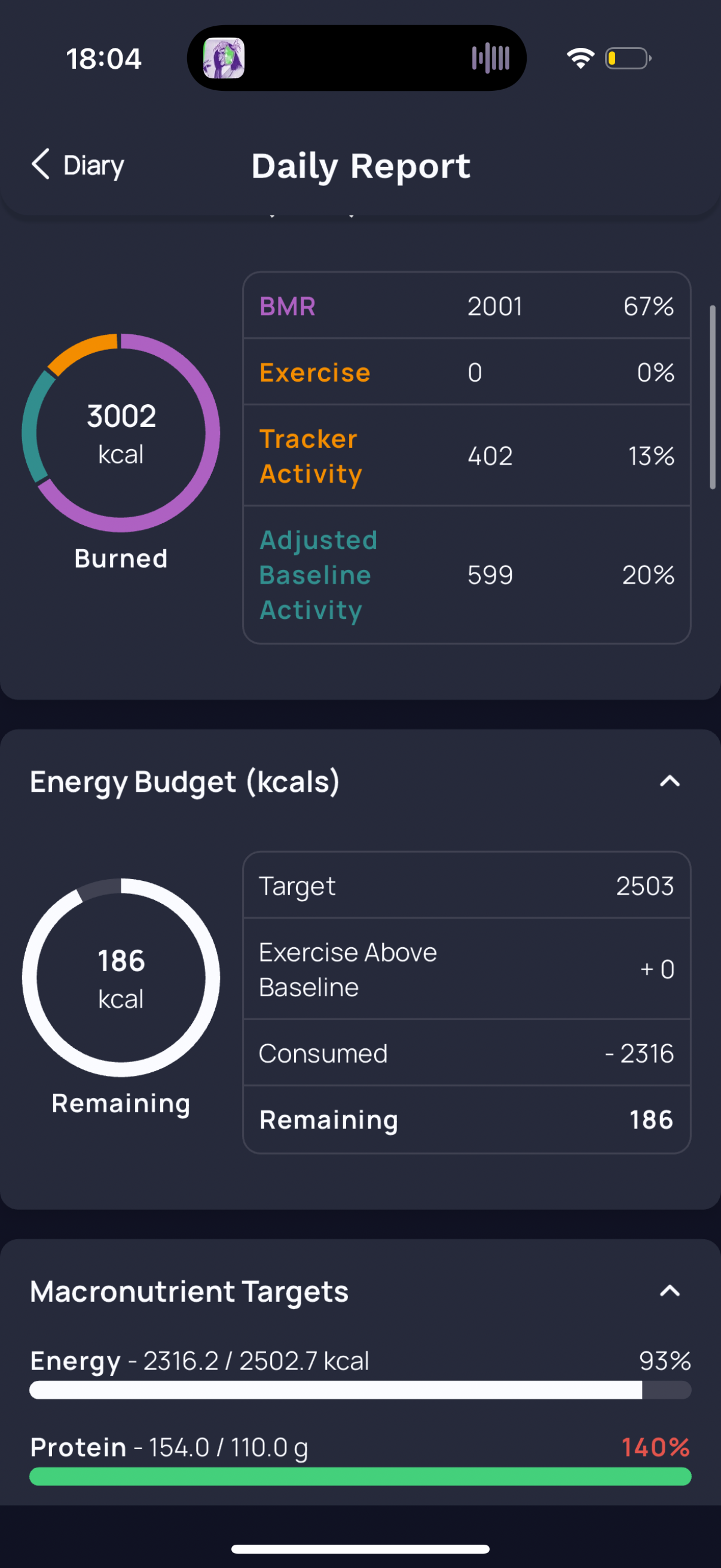The height and width of the screenshot is (1568, 721).
Task: Tap the back chevron next to Diary
Action: click(40, 164)
